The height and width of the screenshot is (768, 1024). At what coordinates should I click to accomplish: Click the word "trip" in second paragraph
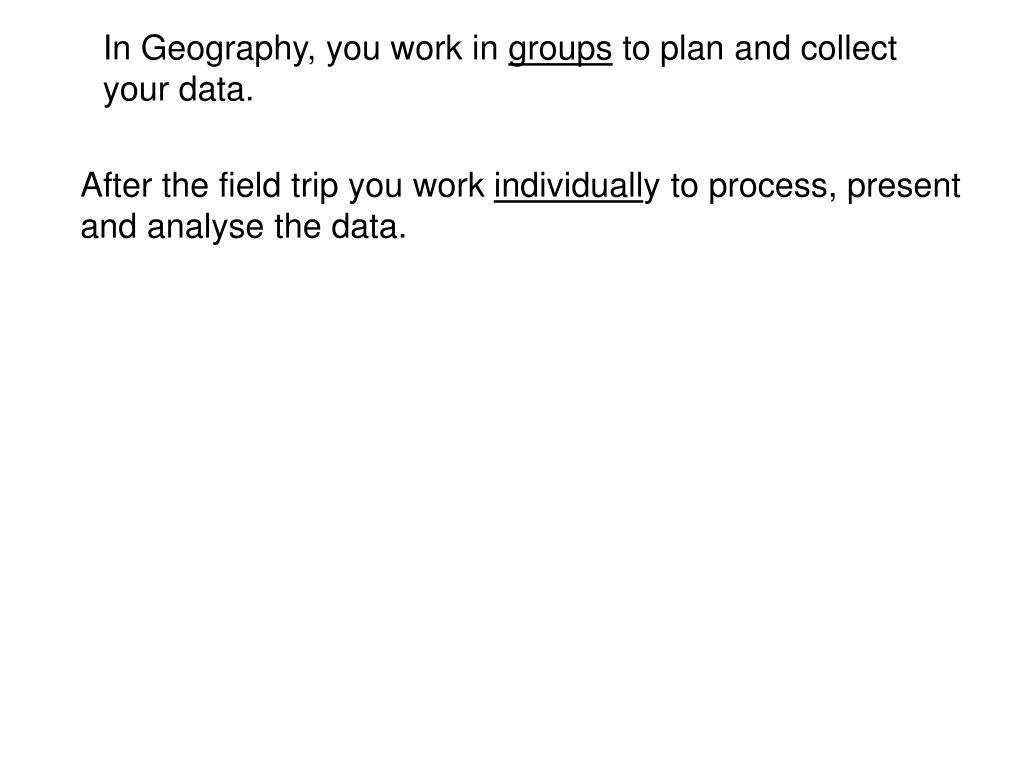pos(314,187)
